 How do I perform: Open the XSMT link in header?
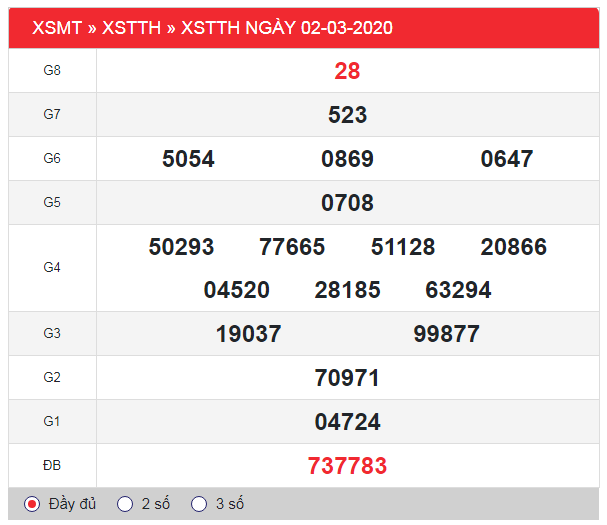click(56, 28)
